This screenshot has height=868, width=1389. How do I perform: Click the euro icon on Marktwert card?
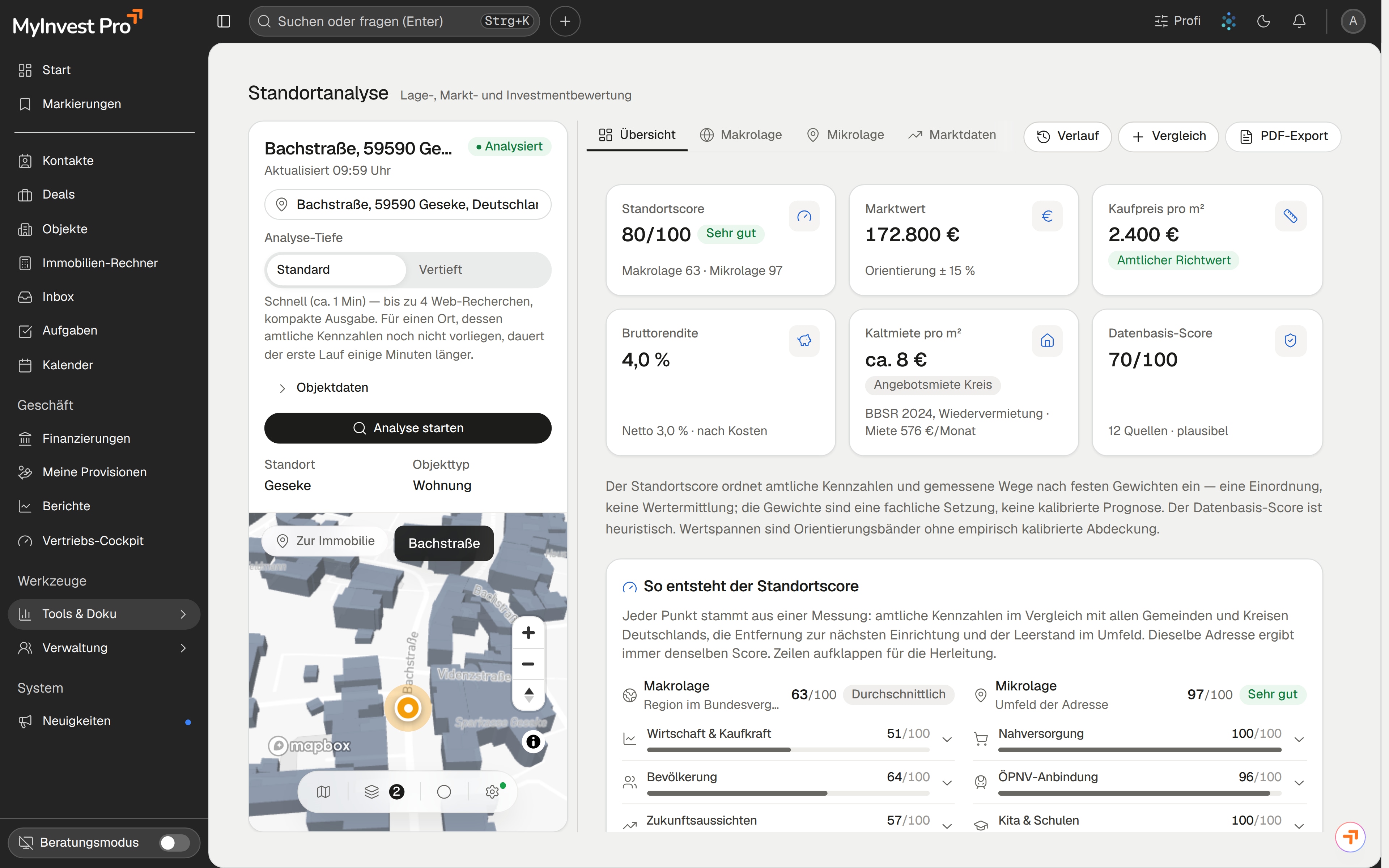pyautogui.click(x=1047, y=216)
